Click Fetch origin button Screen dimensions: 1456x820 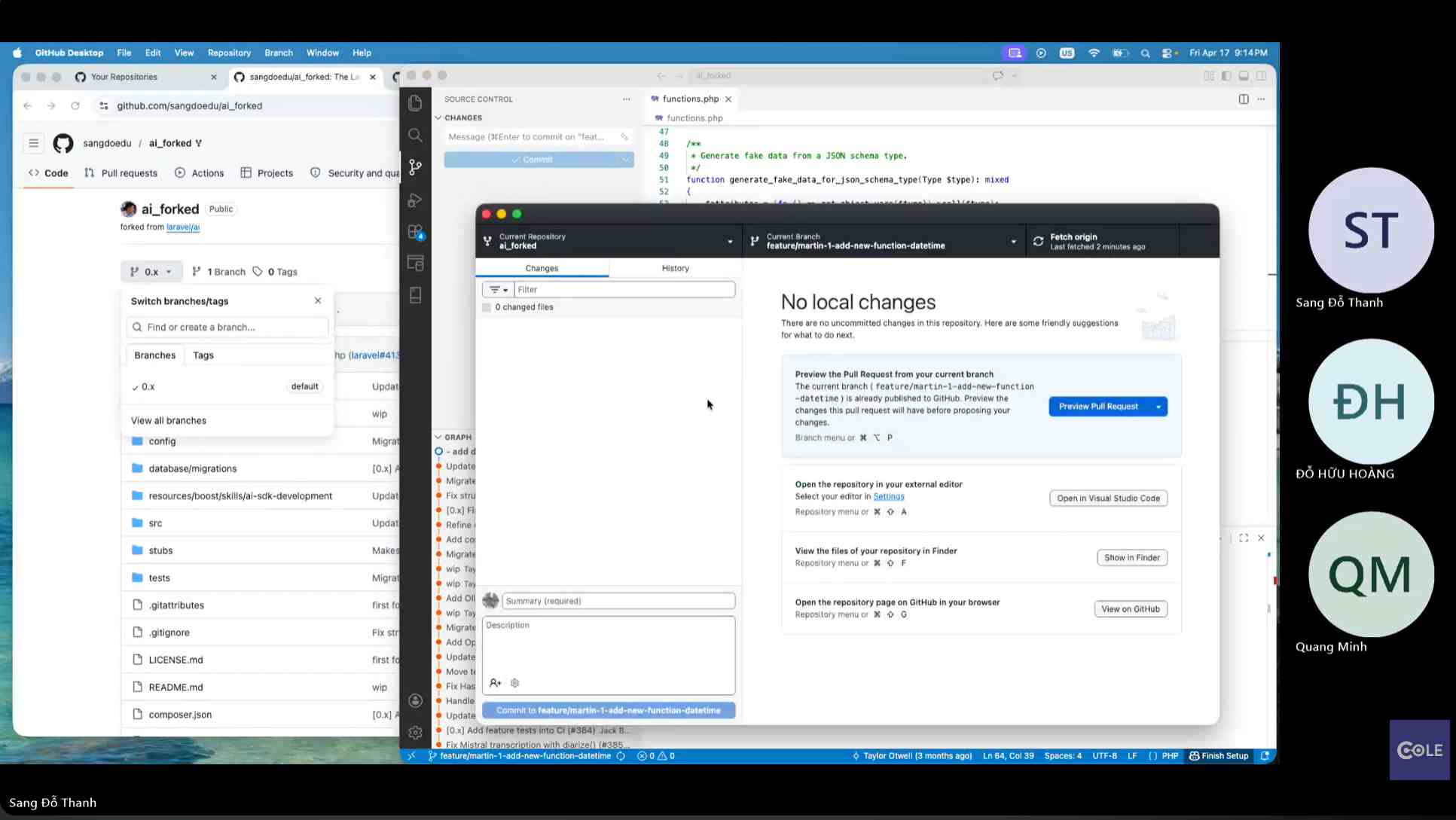1103,241
